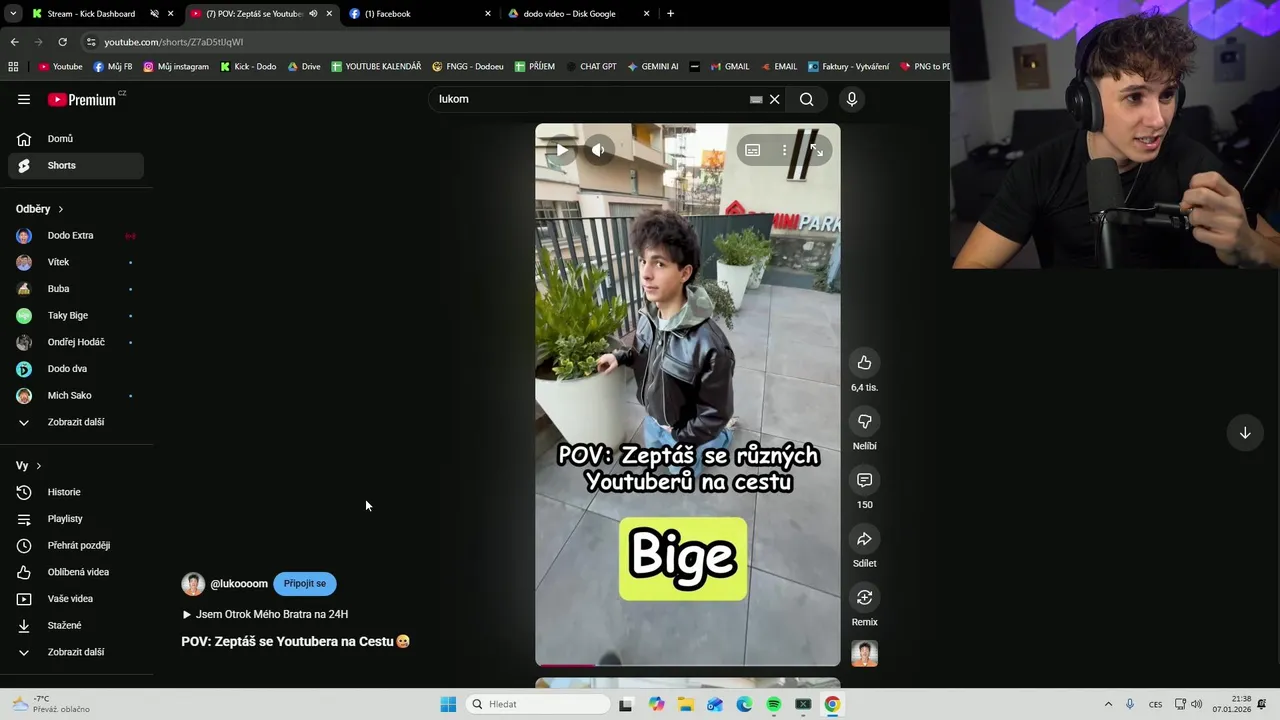Reload the page
This screenshot has height=720, width=1280.
click(62, 42)
